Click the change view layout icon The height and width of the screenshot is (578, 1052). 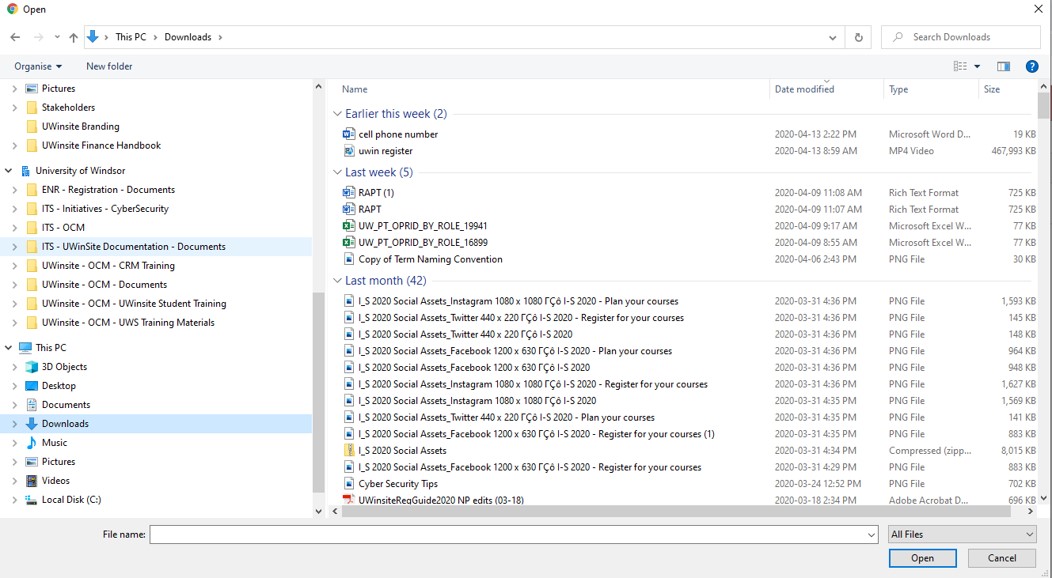coord(960,66)
